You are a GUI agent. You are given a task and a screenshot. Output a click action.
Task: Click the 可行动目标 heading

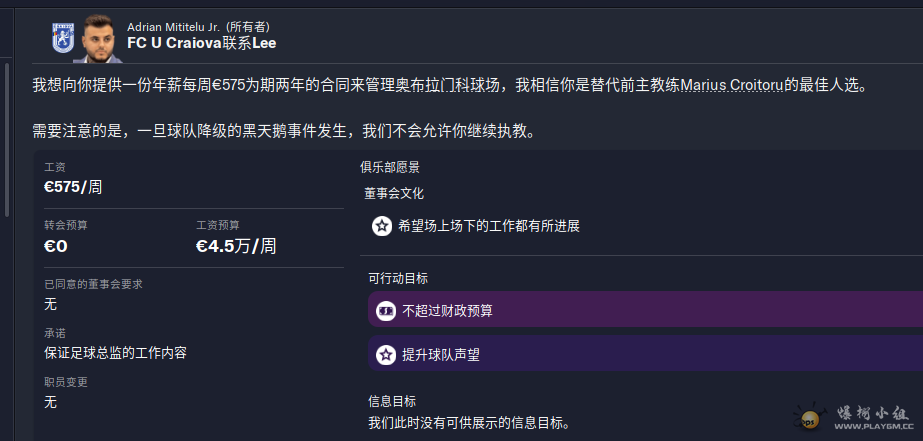coord(397,278)
